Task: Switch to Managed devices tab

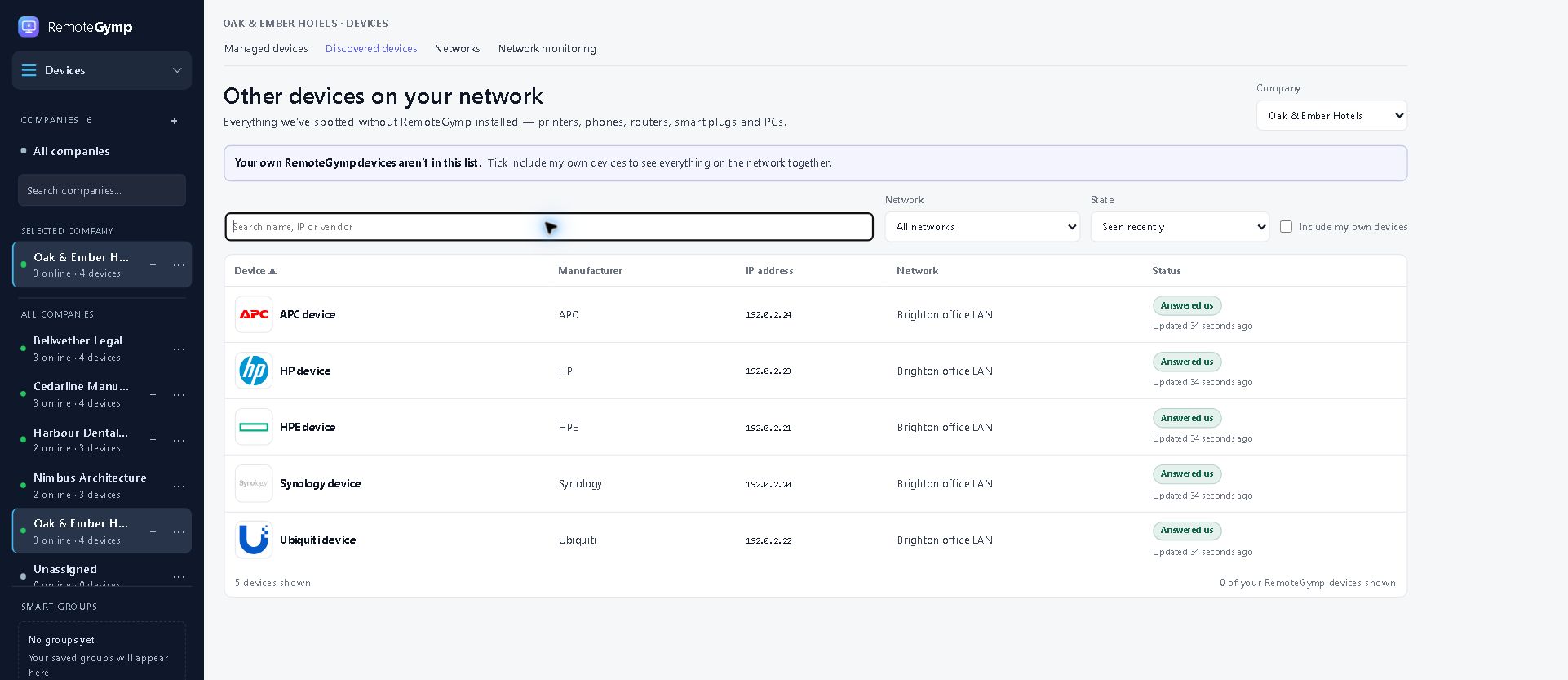Action: point(266,49)
